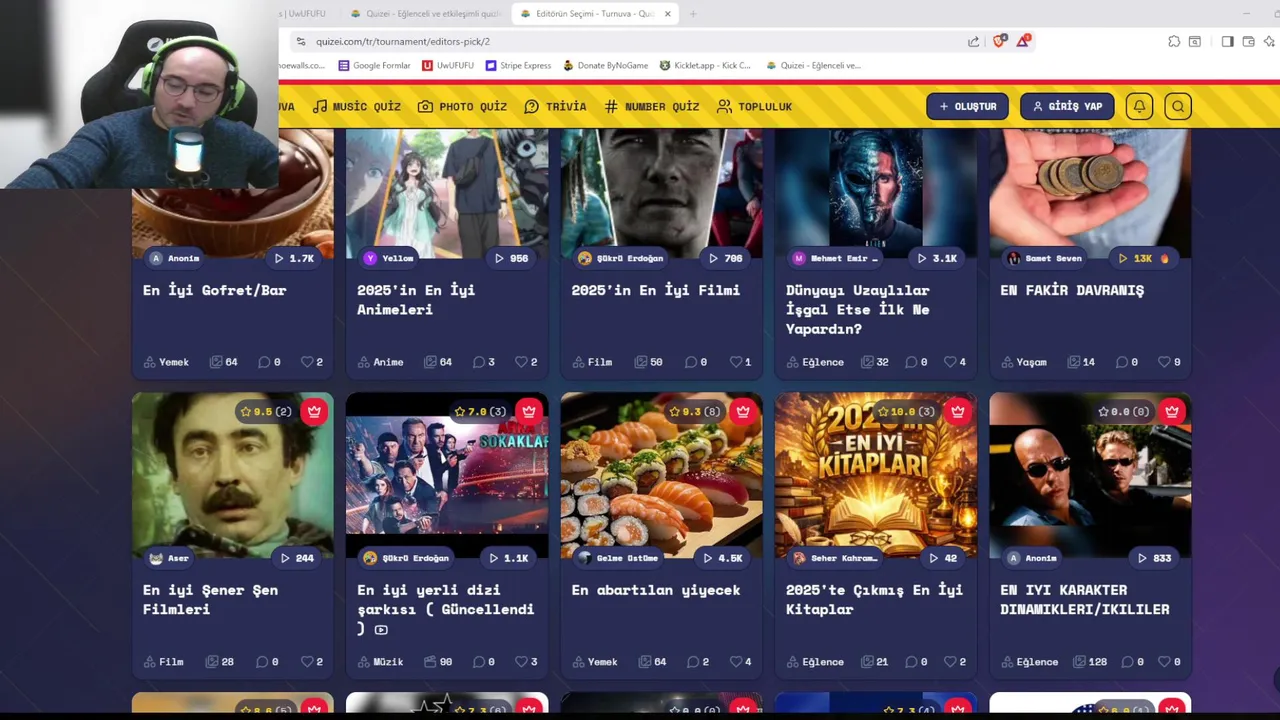
Task: Click the GİRİŞ YAP login button
Action: pyautogui.click(x=1067, y=106)
